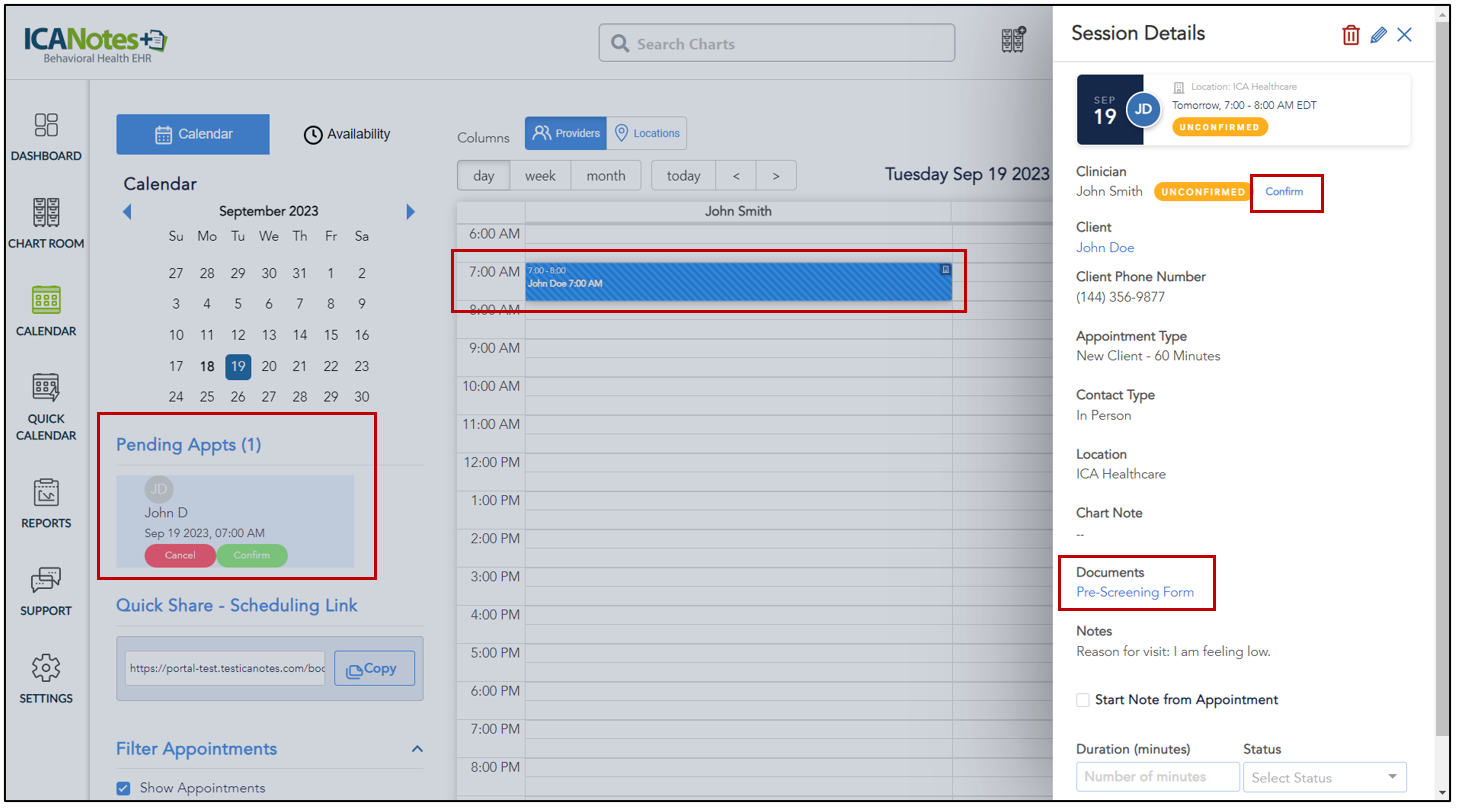The width and height of the screenshot is (1459, 808).
Task: Open the Reports sidebar icon
Action: pyautogui.click(x=46, y=493)
